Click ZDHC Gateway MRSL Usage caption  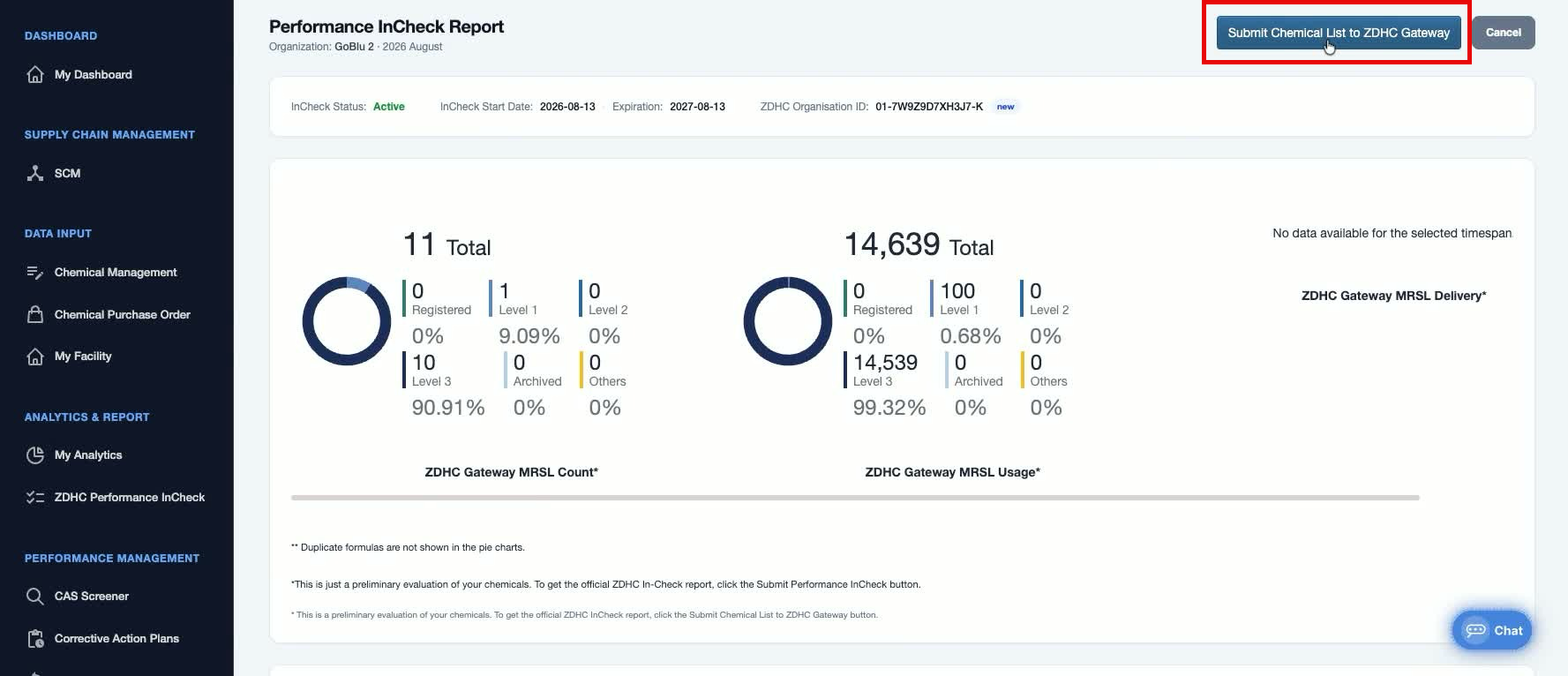coord(953,472)
